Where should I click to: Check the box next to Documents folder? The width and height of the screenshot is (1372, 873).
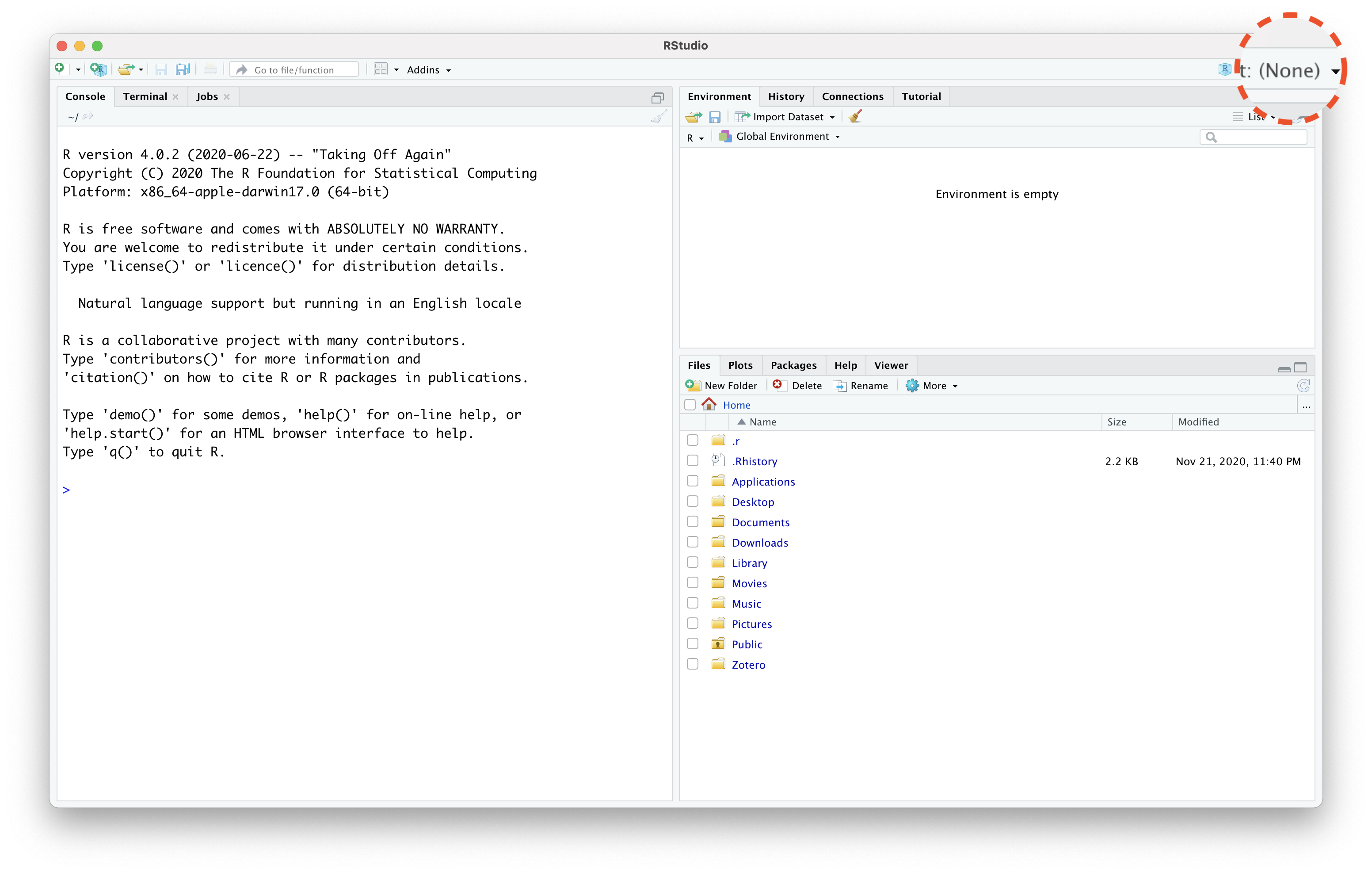(x=692, y=522)
